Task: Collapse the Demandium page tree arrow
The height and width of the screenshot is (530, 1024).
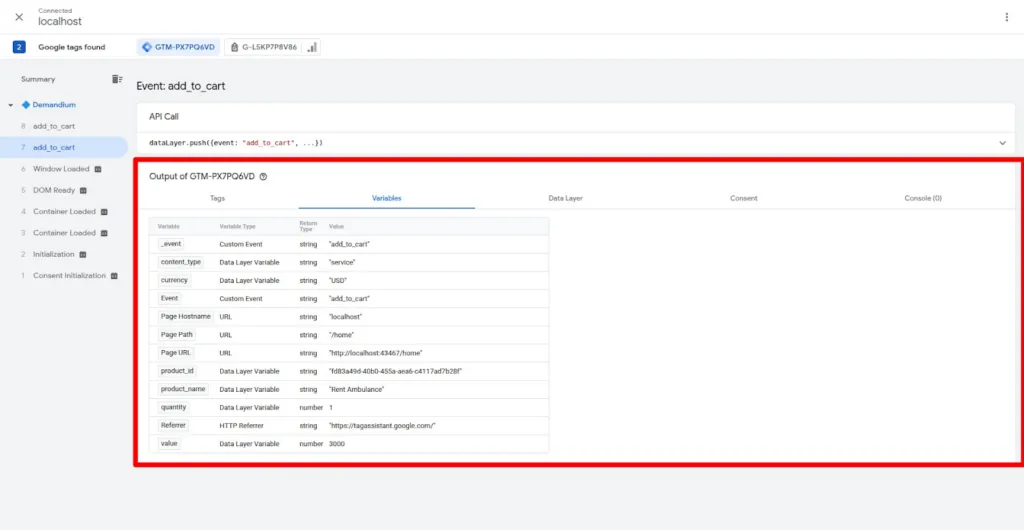Action: 10,105
